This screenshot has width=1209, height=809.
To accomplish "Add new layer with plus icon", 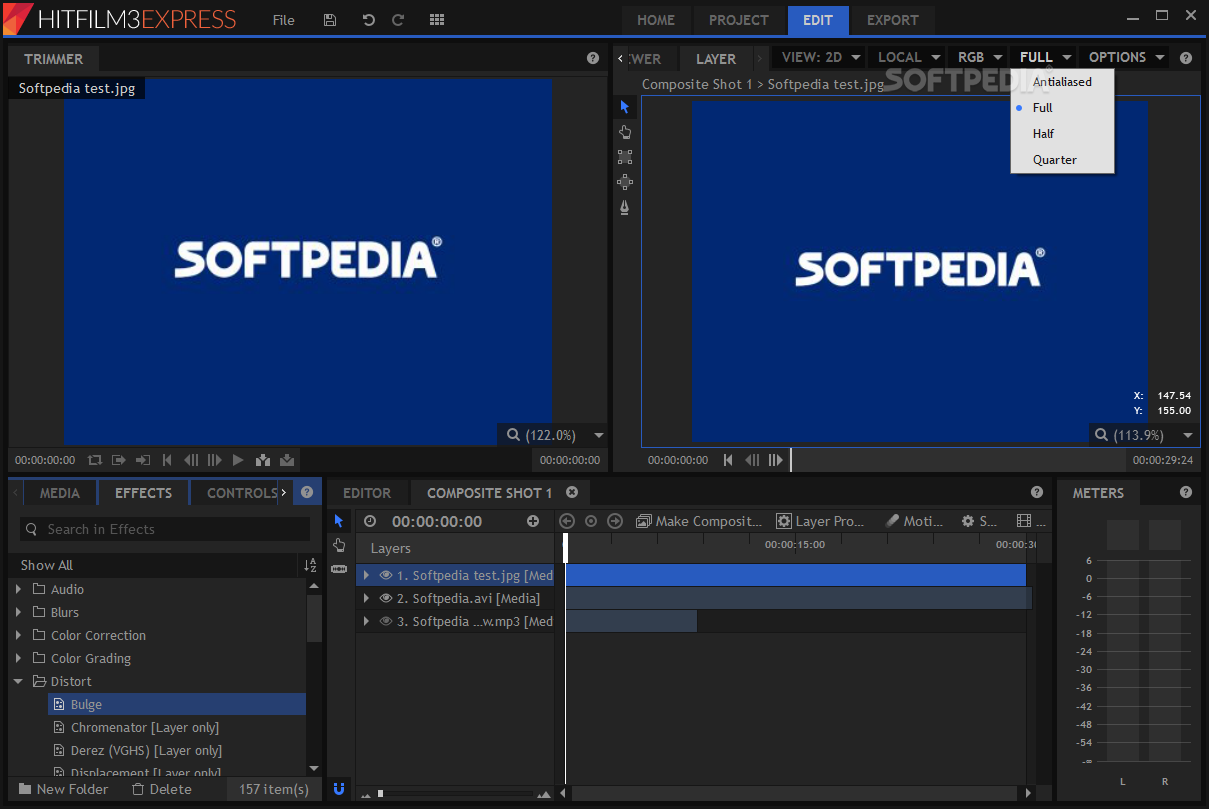I will 533,521.
